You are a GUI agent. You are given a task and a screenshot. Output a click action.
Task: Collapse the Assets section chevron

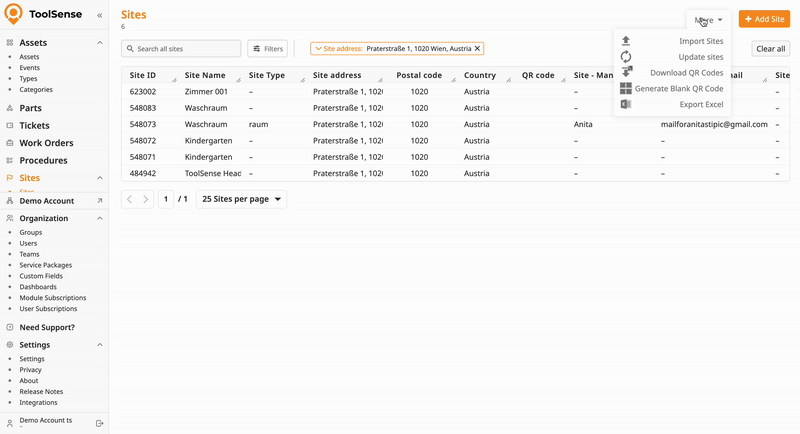click(99, 43)
